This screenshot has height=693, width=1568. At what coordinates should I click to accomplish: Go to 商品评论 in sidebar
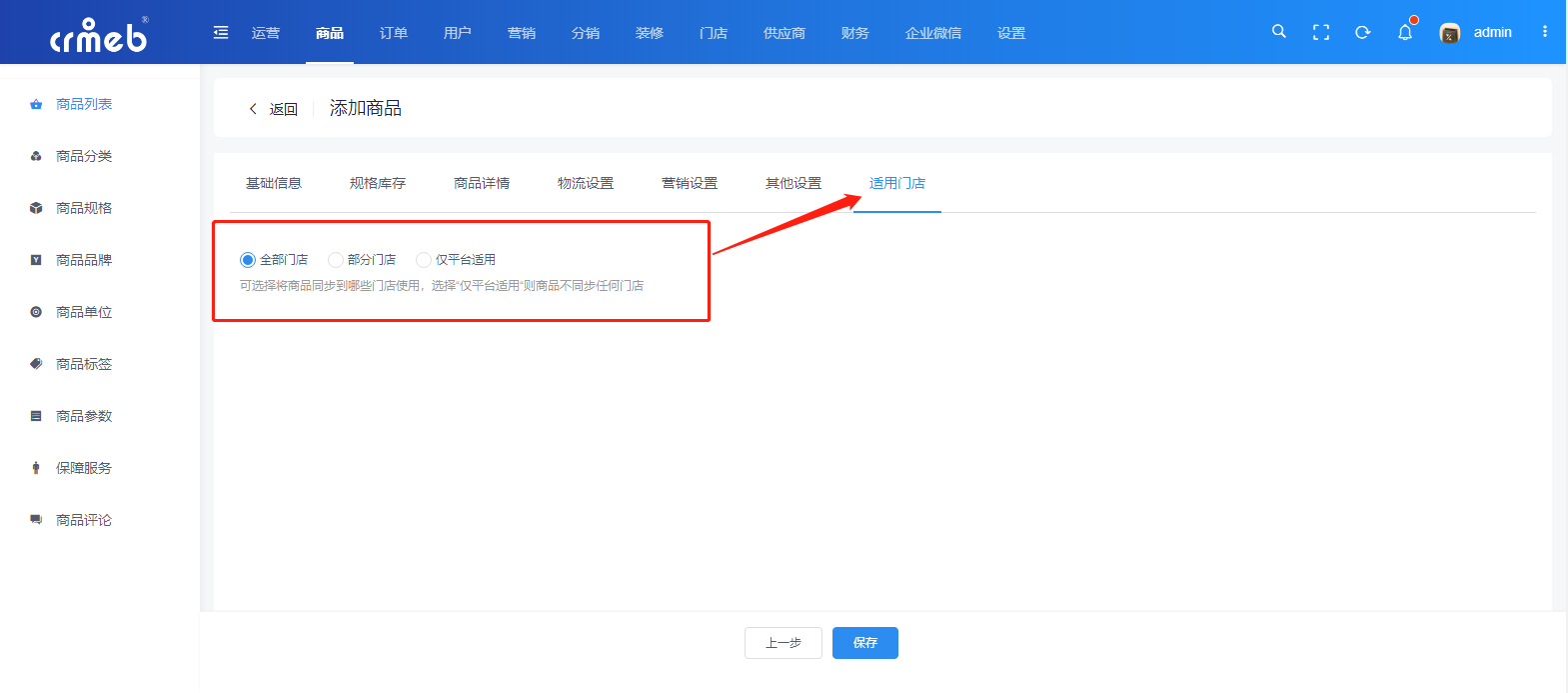click(x=84, y=520)
